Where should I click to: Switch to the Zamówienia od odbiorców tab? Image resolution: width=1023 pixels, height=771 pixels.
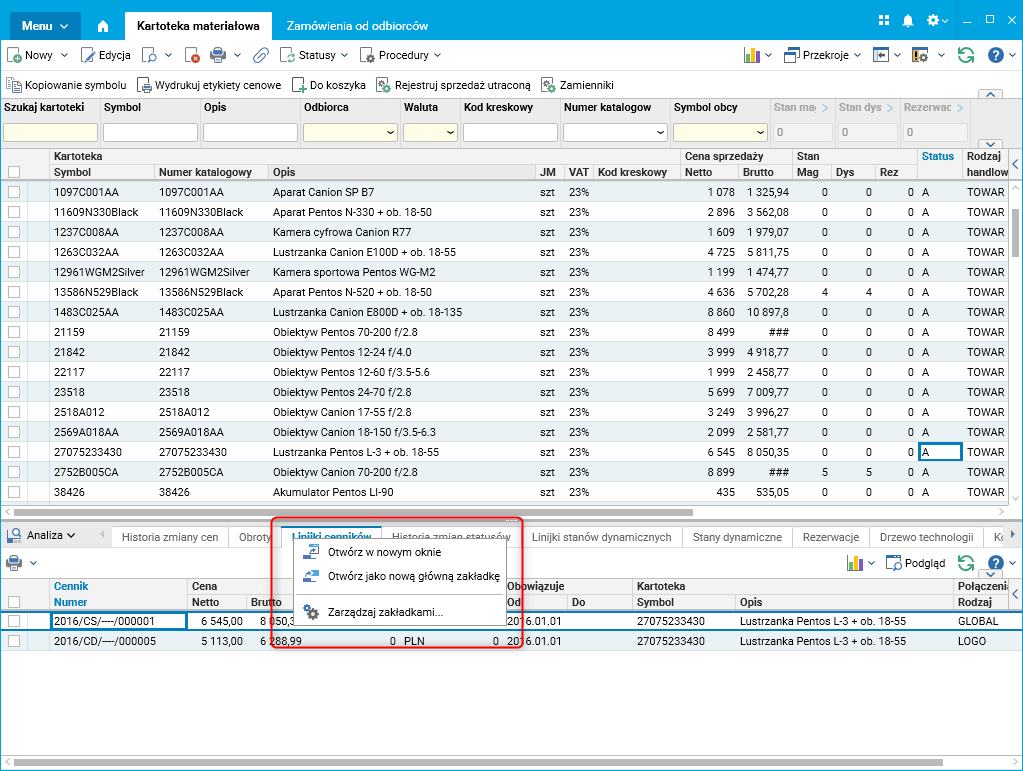click(x=357, y=26)
